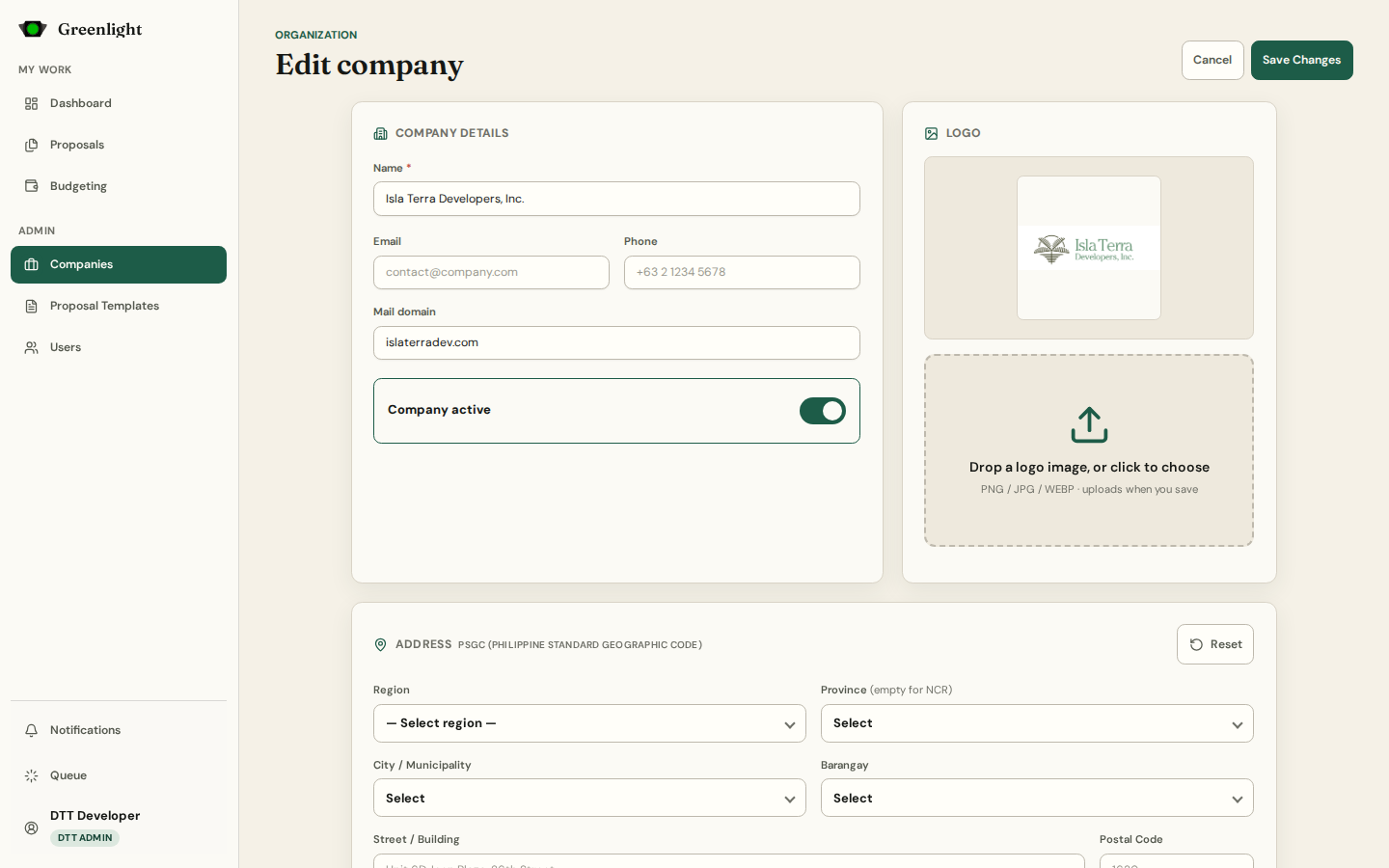
Task: Open Budgeting section
Action: tap(119, 186)
